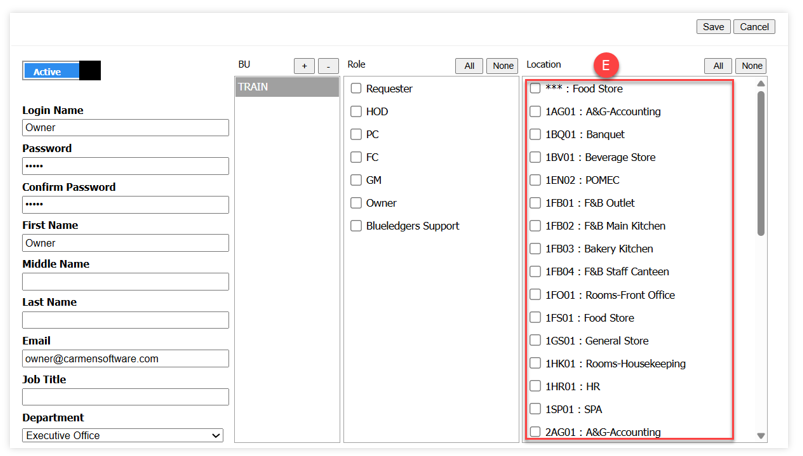Image resolution: width=803 pixels, height=456 pixels.
Task: Click the Login Name field
Action: point(125,128)
